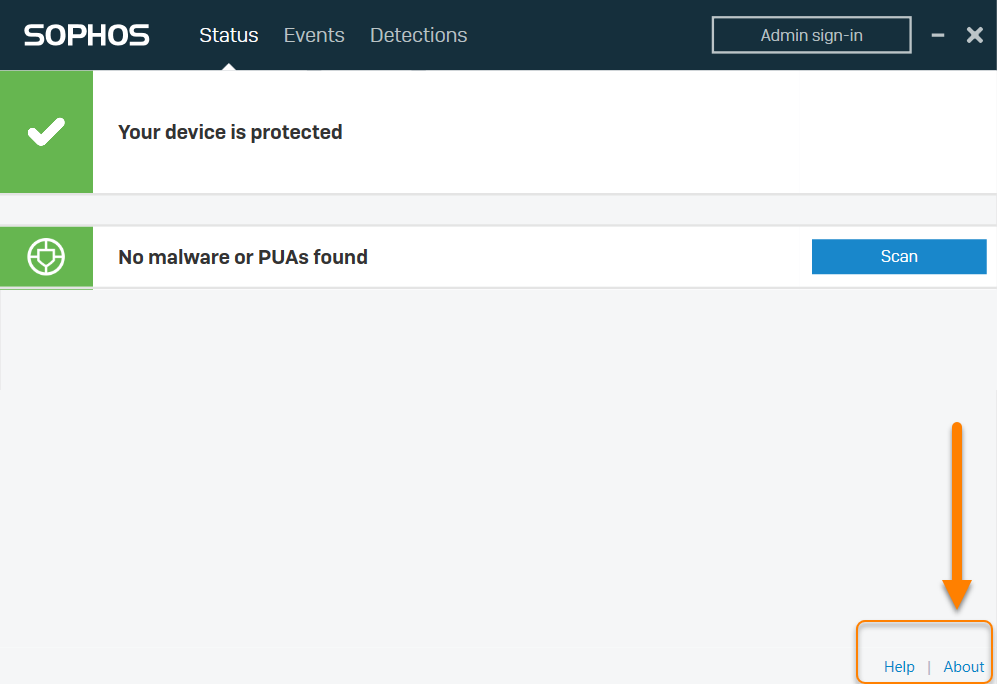Click the malware scan crosshair shield icon

[x=46, y=257]
